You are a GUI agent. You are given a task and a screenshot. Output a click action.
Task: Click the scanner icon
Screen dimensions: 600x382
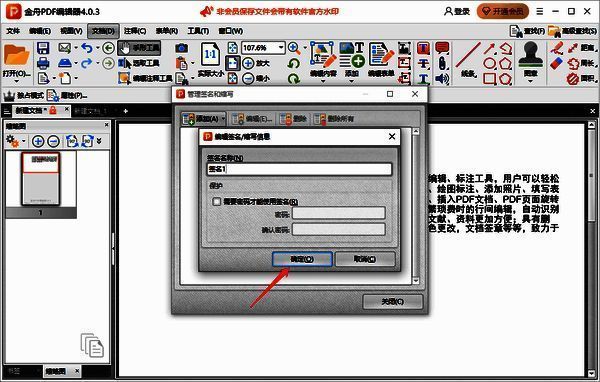(64, 63)
